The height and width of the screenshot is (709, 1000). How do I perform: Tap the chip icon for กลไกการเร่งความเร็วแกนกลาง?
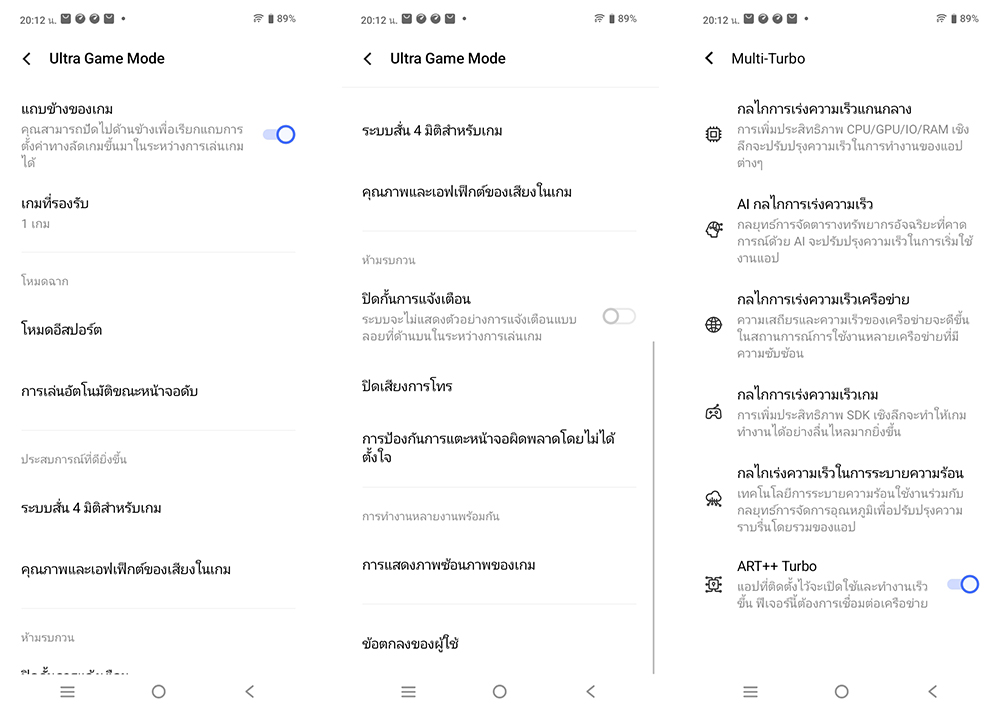[714, 134]
